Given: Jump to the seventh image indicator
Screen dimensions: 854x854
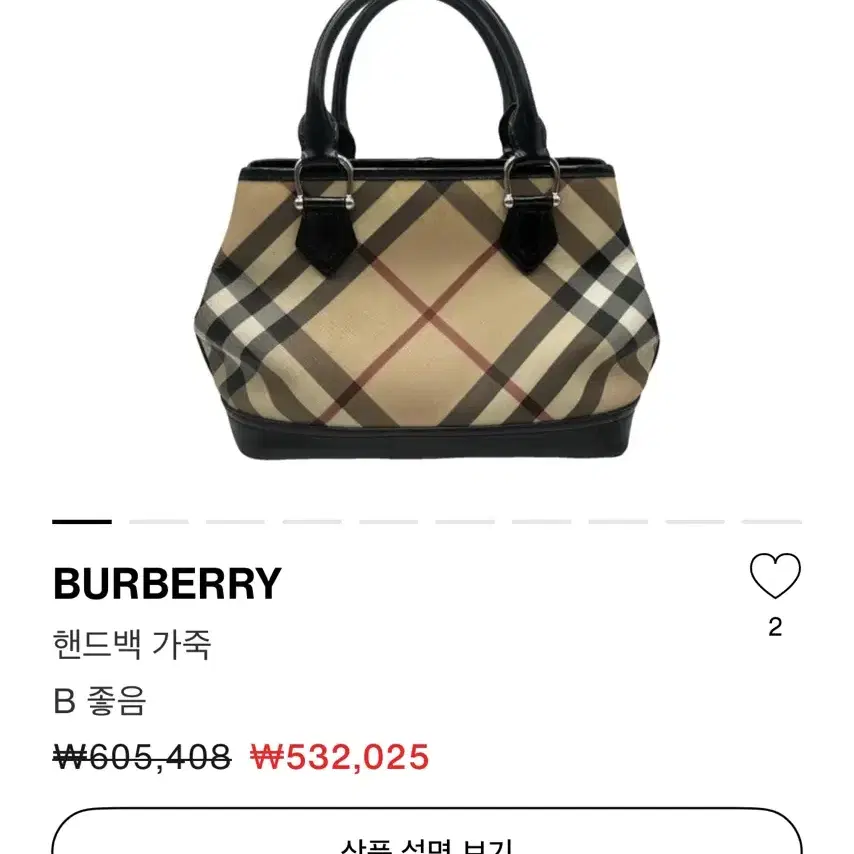Looking at the screenshot, I should (541, 522).
